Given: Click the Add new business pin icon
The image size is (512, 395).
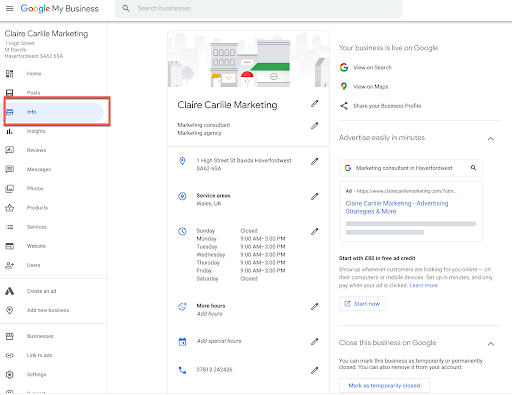Looking at the screenshot, I should [10, 310].
